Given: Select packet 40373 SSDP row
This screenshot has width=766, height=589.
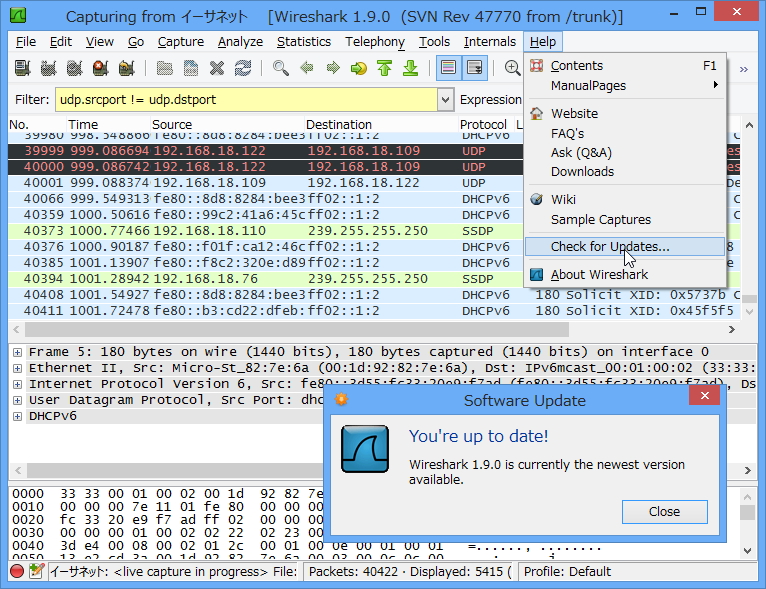Looking at the screenshot, I should click(266, 231).
